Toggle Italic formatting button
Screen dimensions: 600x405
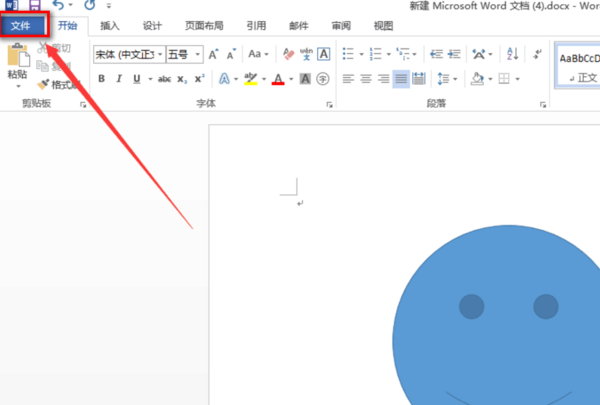click(119, 78)
